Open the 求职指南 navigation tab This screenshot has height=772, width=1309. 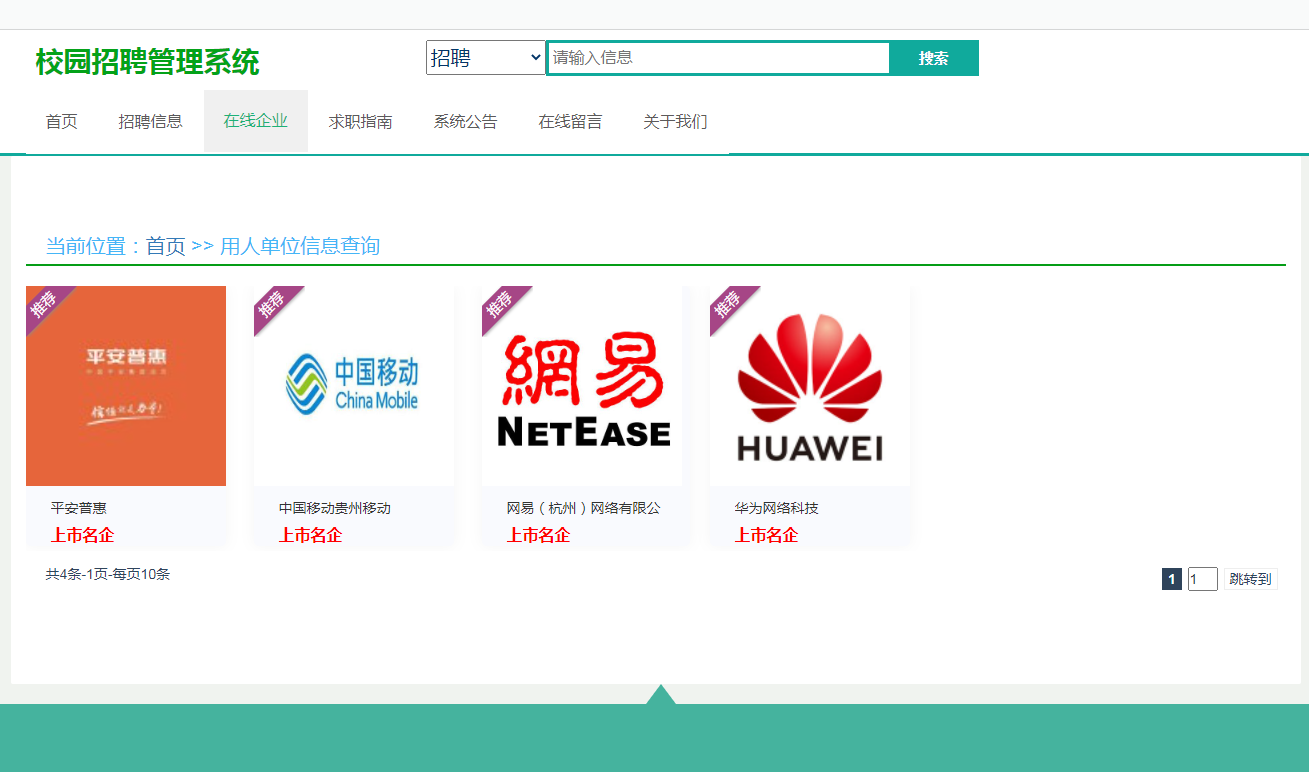pos(361,122)
